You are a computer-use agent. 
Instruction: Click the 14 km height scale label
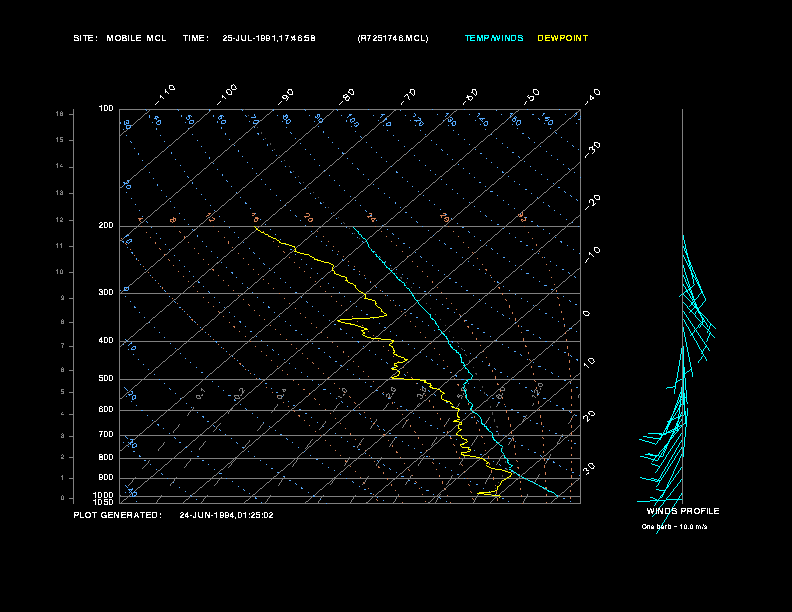pyautogui.click(x=60, y=166)
